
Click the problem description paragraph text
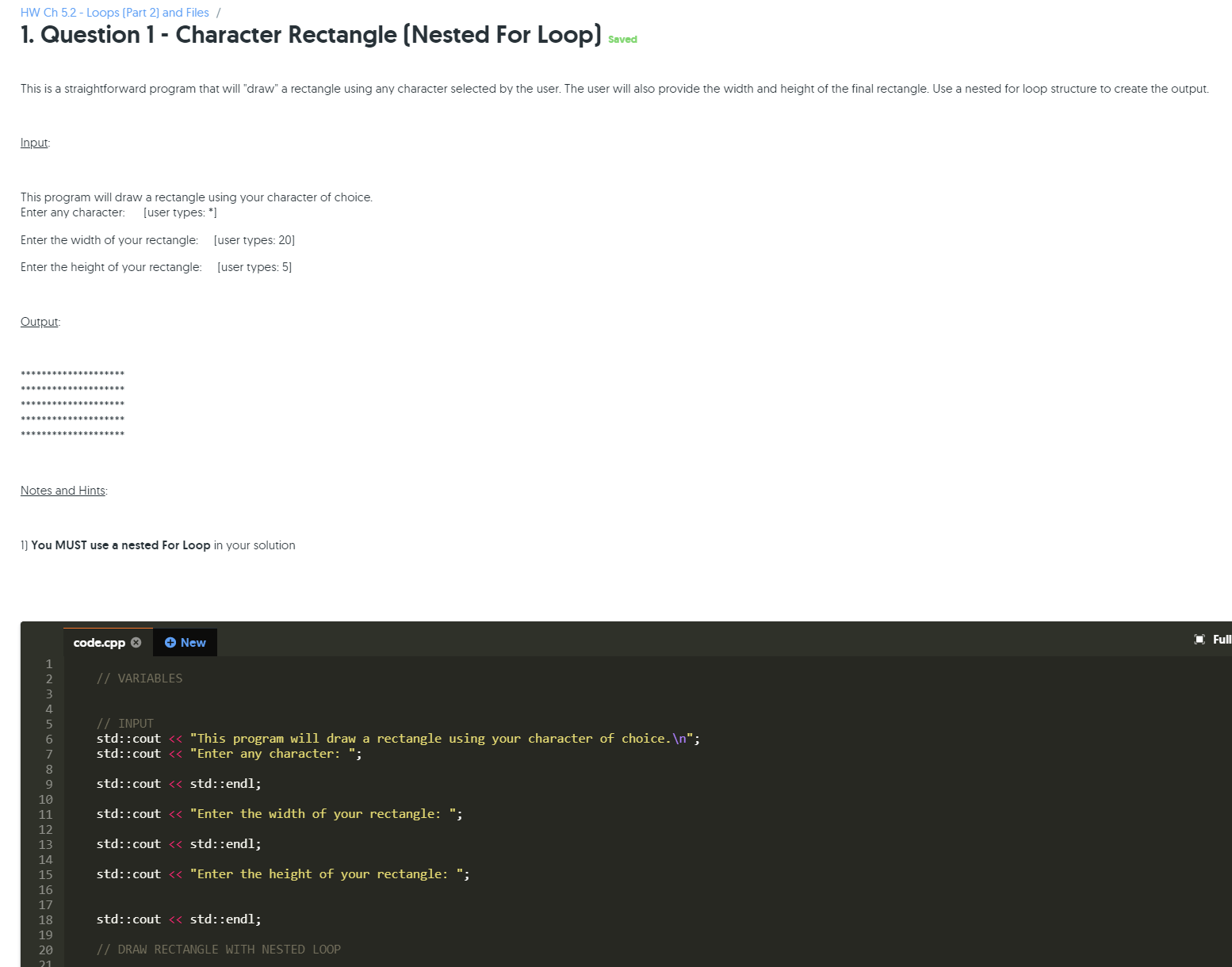614,89
